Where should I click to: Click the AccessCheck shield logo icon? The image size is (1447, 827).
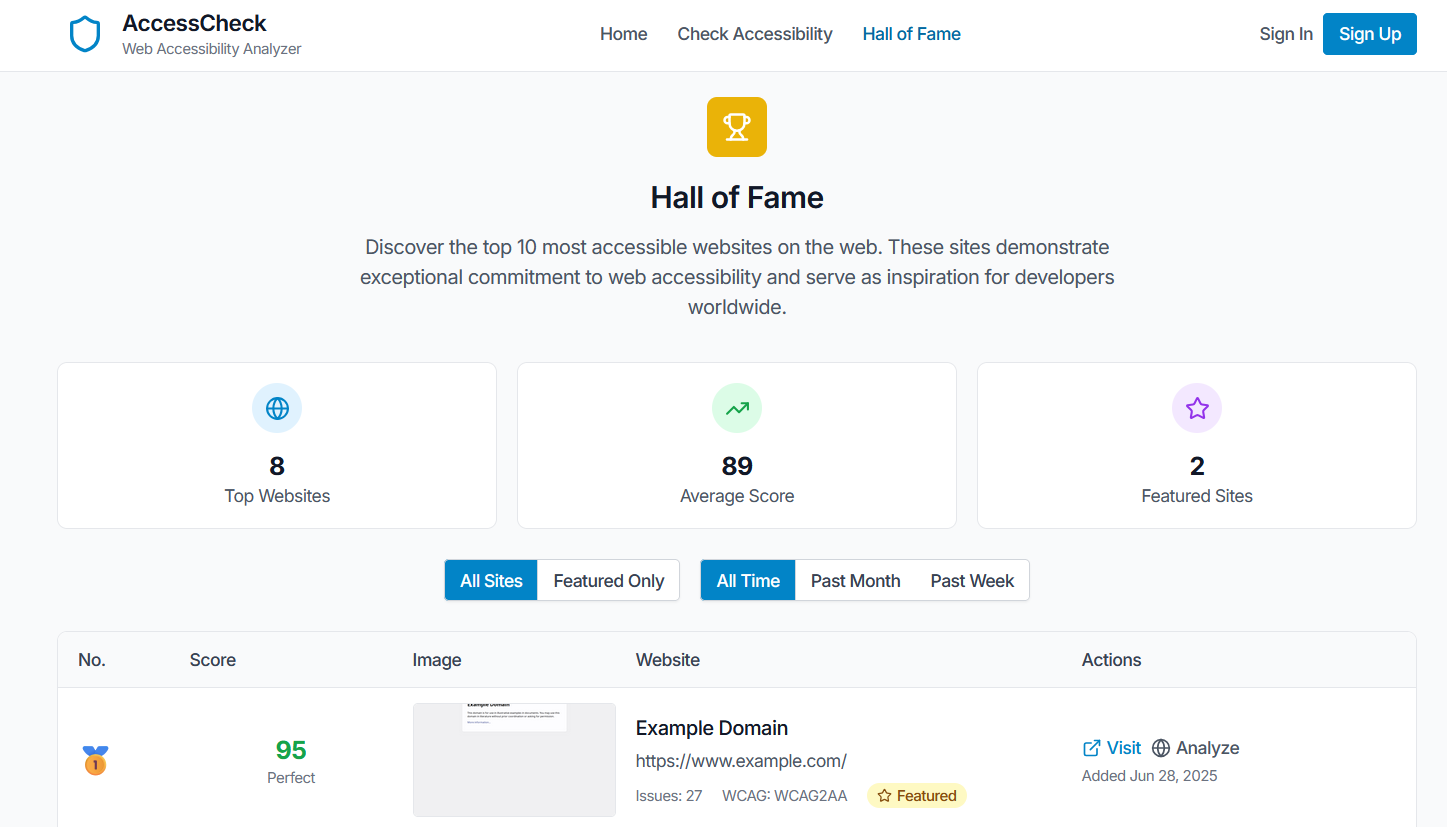85,34
